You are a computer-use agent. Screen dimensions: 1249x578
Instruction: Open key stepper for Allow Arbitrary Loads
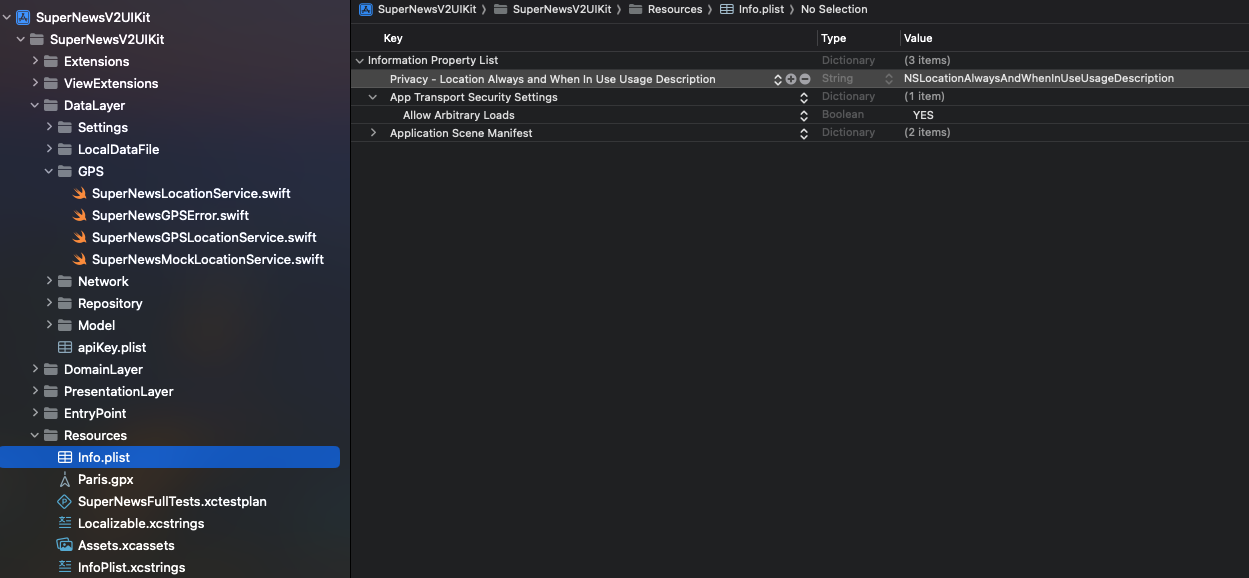pyautogui.click(x=803, y=115)
